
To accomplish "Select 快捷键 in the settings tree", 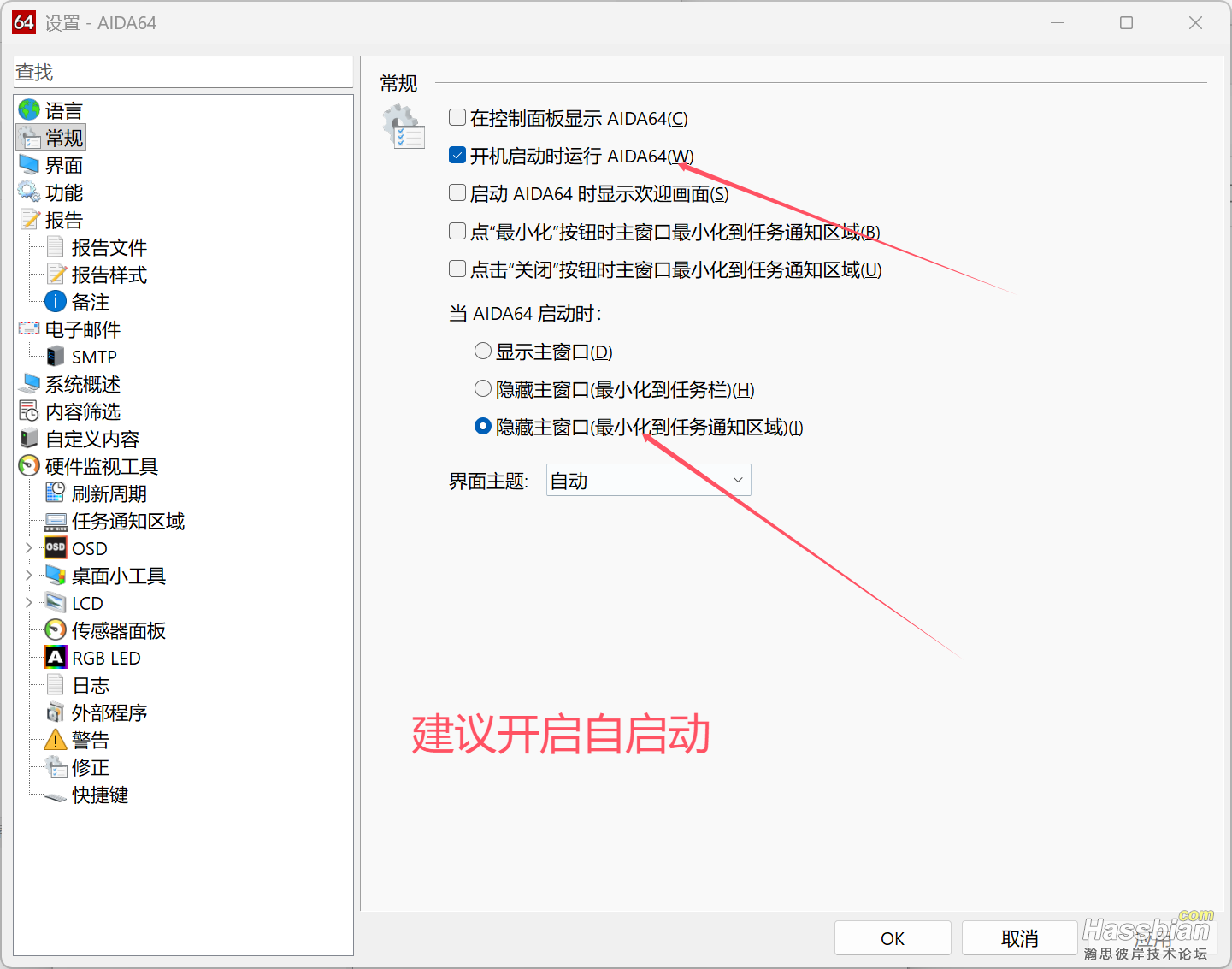I will click(100, 795).
